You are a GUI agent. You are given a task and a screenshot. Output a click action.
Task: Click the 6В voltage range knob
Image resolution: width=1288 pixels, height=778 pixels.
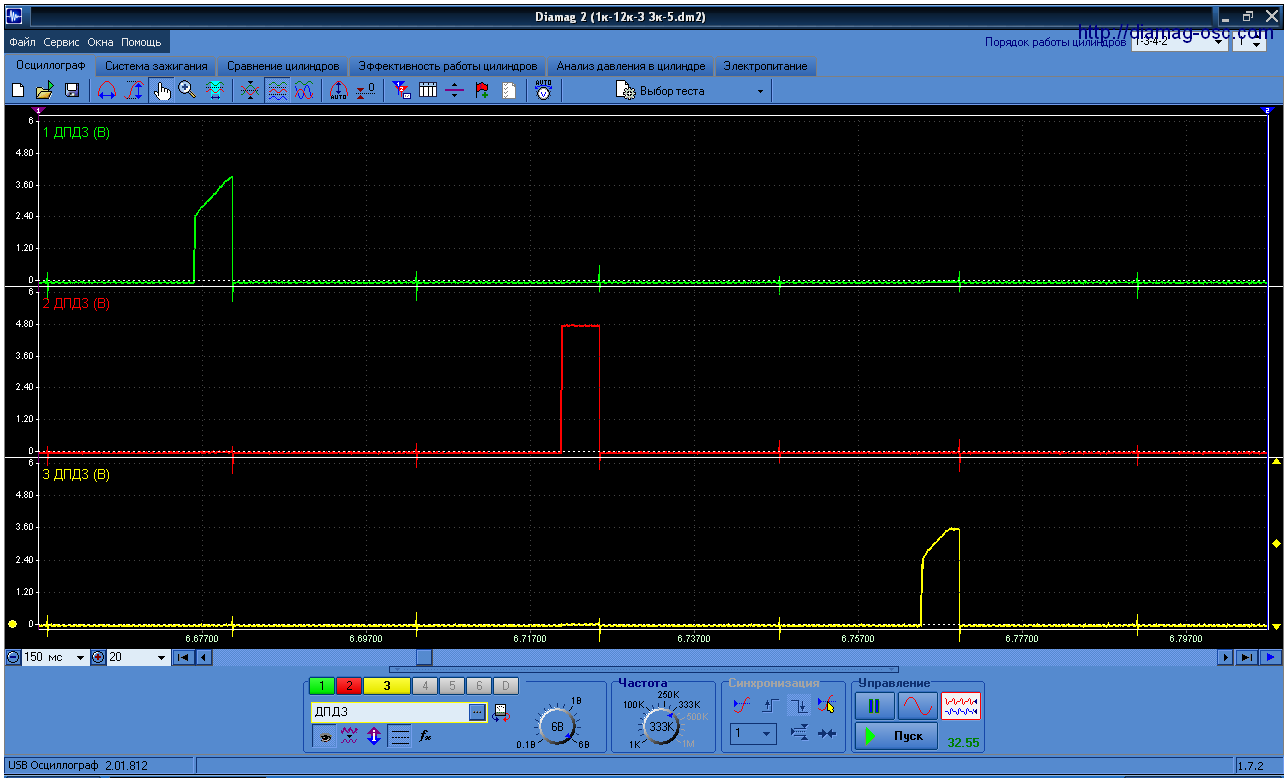pyautogui.click(x=557, y=727)
